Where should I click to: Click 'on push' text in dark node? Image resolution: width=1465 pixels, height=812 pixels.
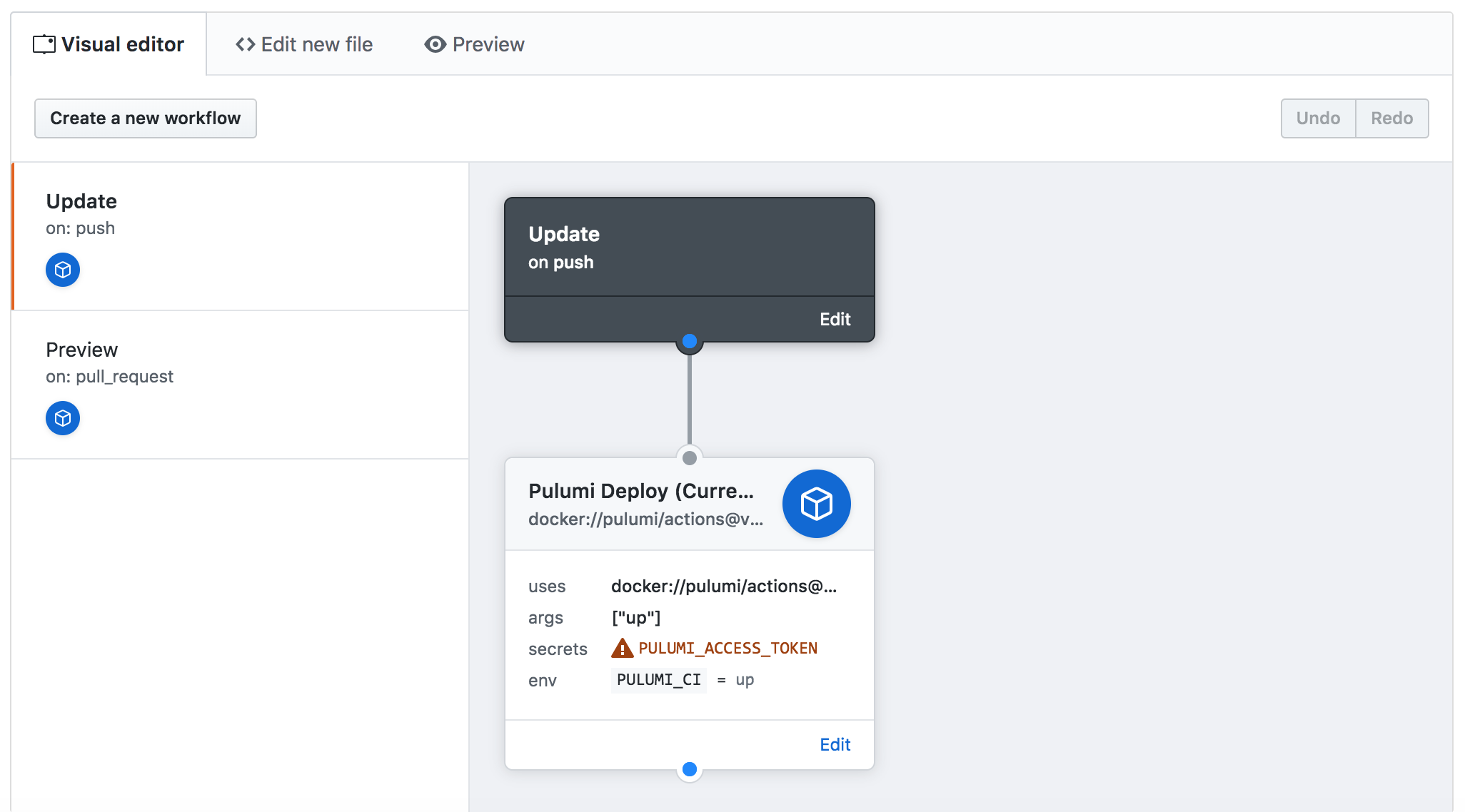coord(561,263)
